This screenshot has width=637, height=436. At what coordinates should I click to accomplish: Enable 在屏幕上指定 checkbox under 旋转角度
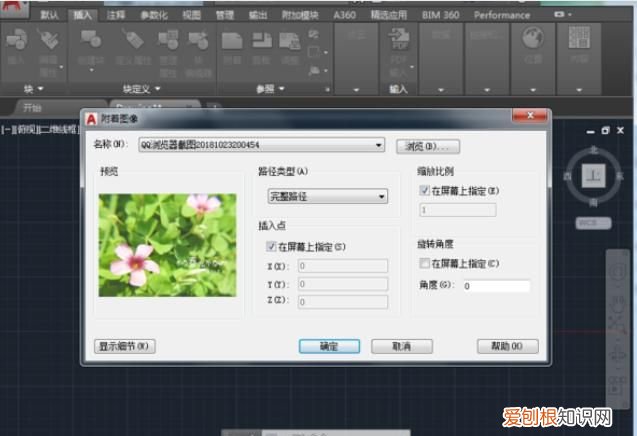pyautogui.click(x=424, y=263)
